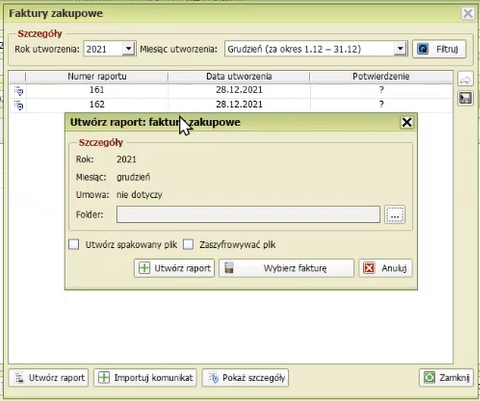480x401 pixels.
Task: Click the arrow icon beside the table
Action: 465,80
